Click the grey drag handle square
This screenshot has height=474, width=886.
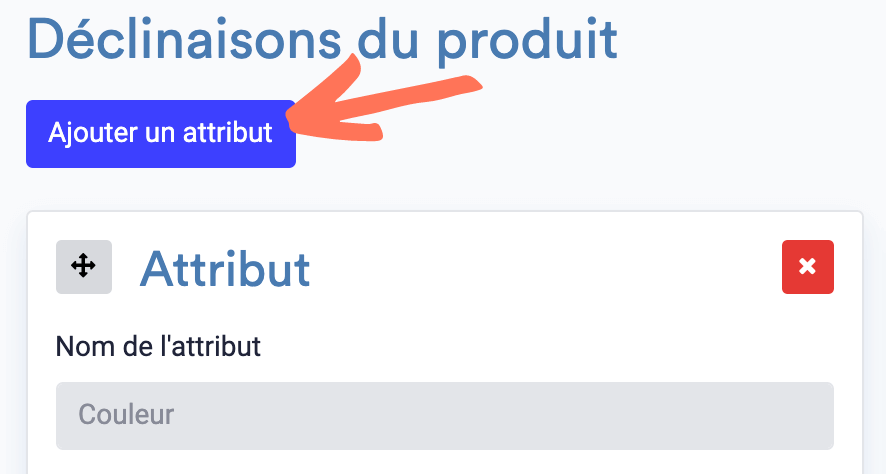pyautogui.click(x=84, y=266)
